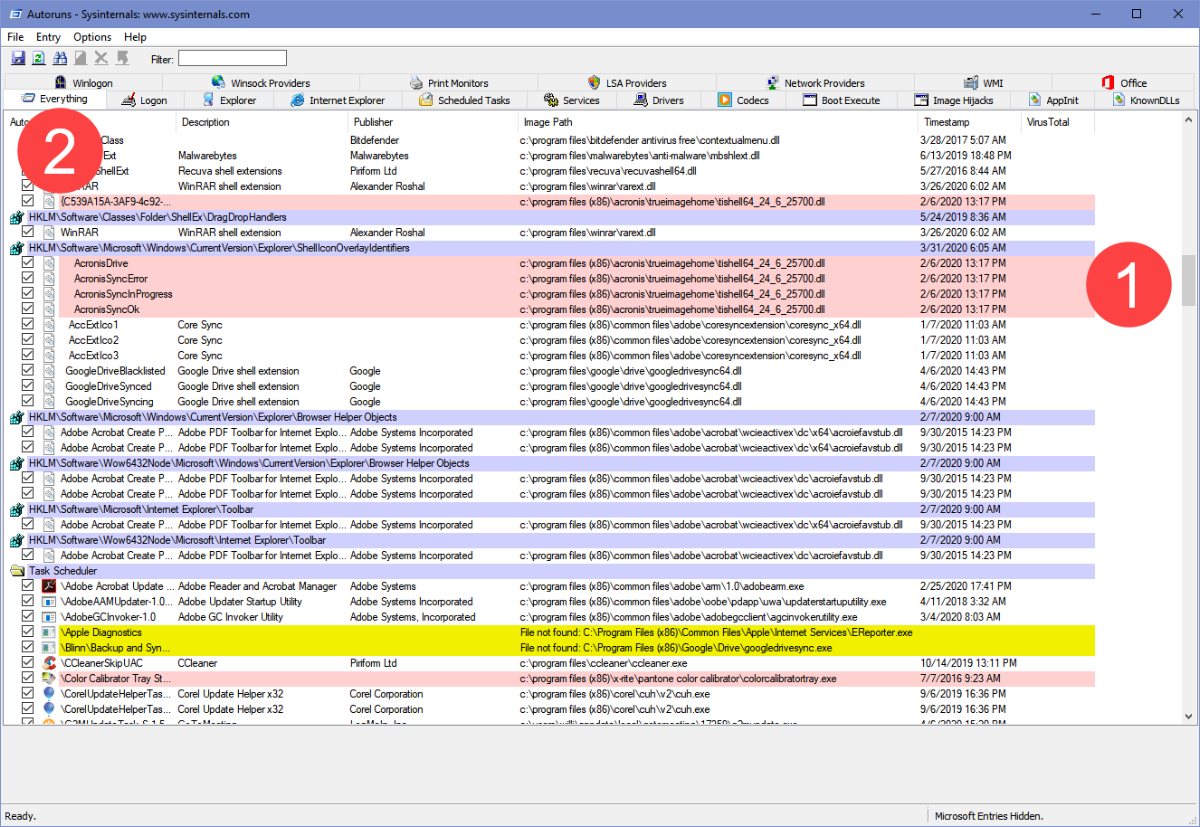Click the icon next to AdobeGCInvoker-1.0
This screenshot has height=827, width=1200.
pyautogui.click(x=48, y=617)
